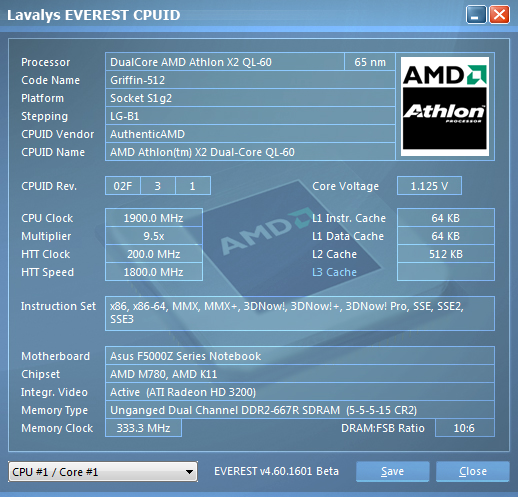Click the Active (ATI Radeon HD 3200) value
Screen dimensions: 518x497
tap(300, 392)
